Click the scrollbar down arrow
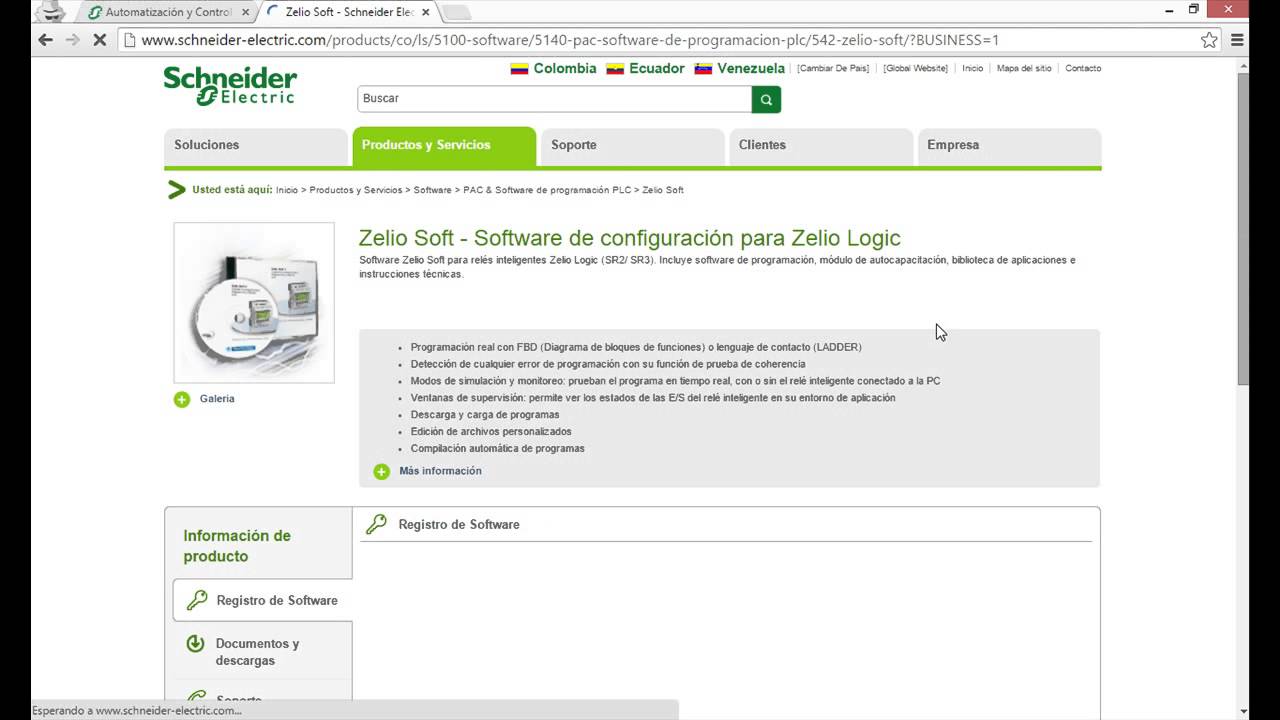Screen dimensions: 1280x720 [1243, 712]
